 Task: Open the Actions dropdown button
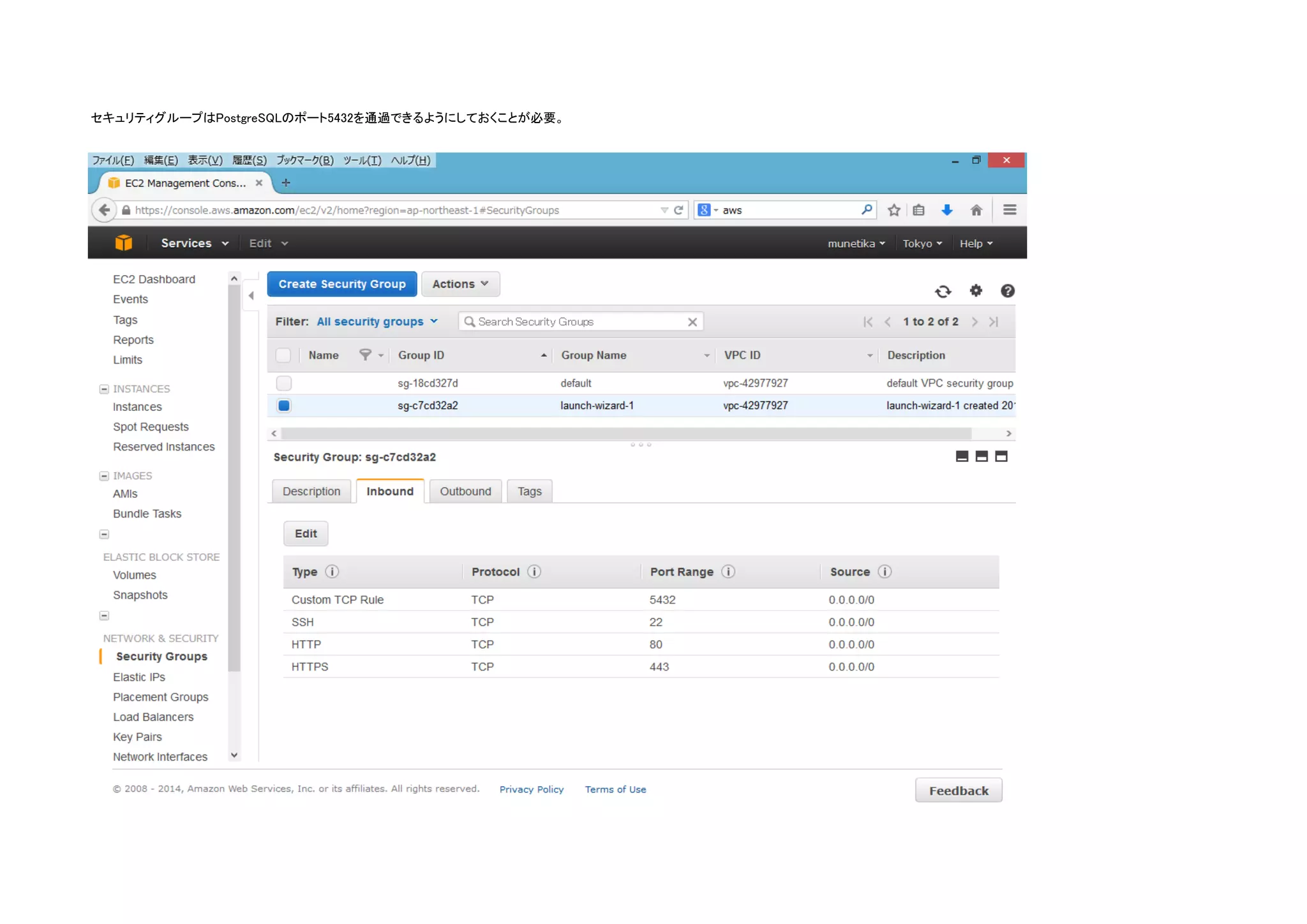(x=460, y=284)
